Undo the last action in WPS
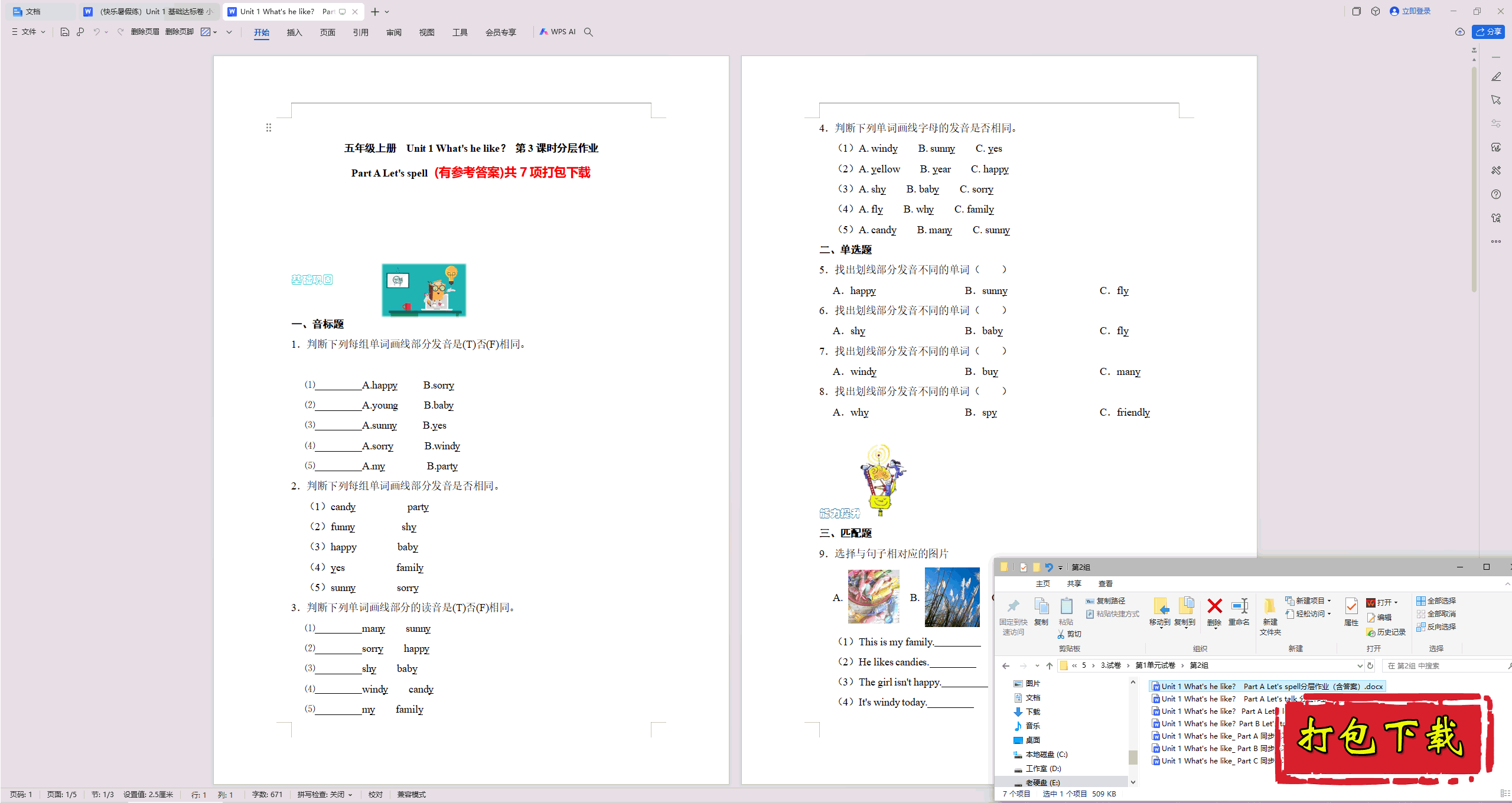Viewport: 1512px width, 803px height. tap(96, 32)
